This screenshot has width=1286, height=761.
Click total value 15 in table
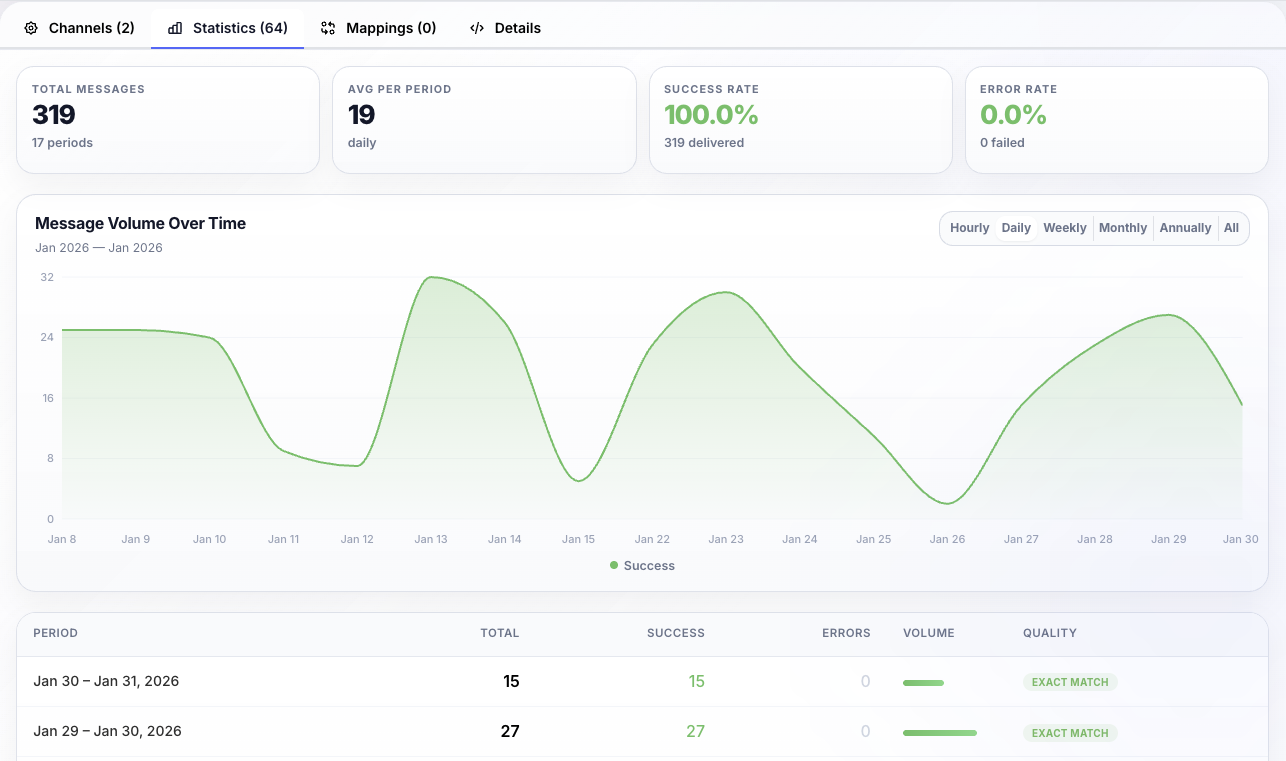click(x=511, y=682)
